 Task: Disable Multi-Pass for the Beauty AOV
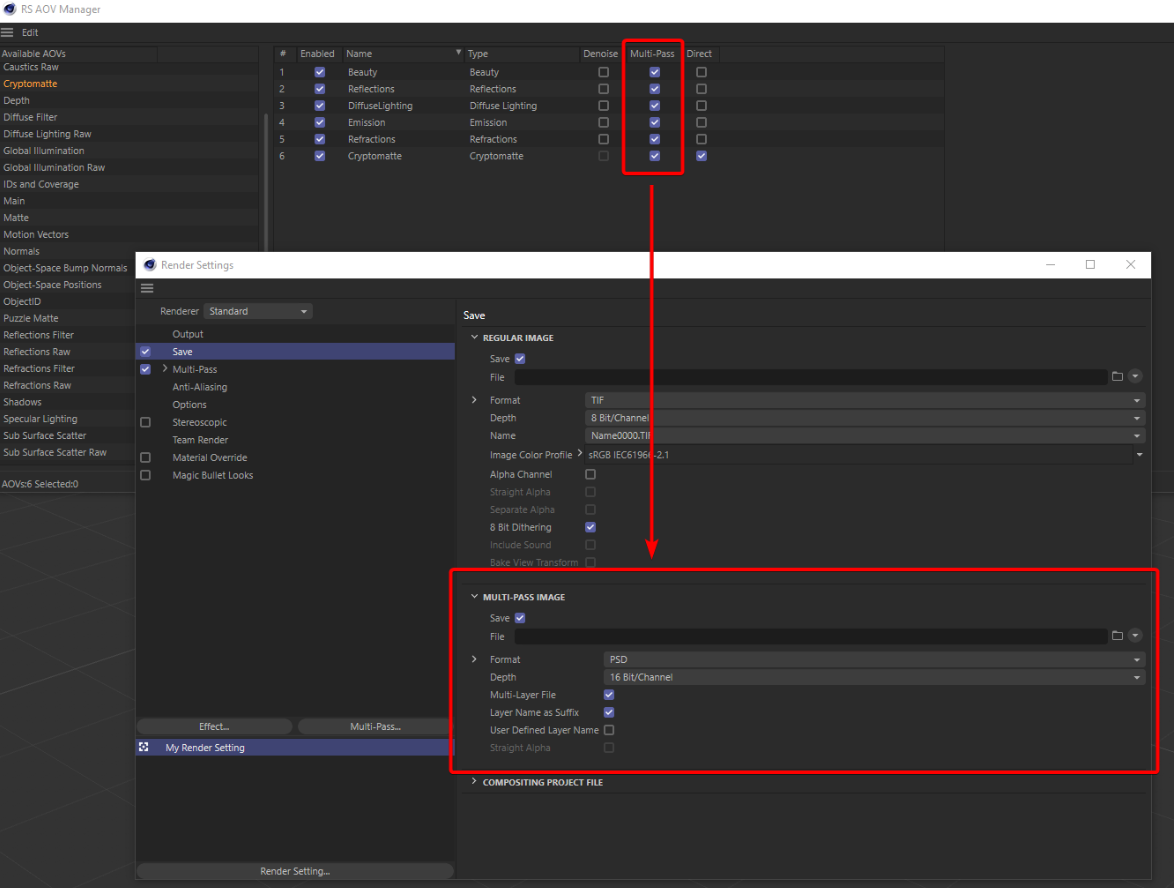(x=653, y=71)
